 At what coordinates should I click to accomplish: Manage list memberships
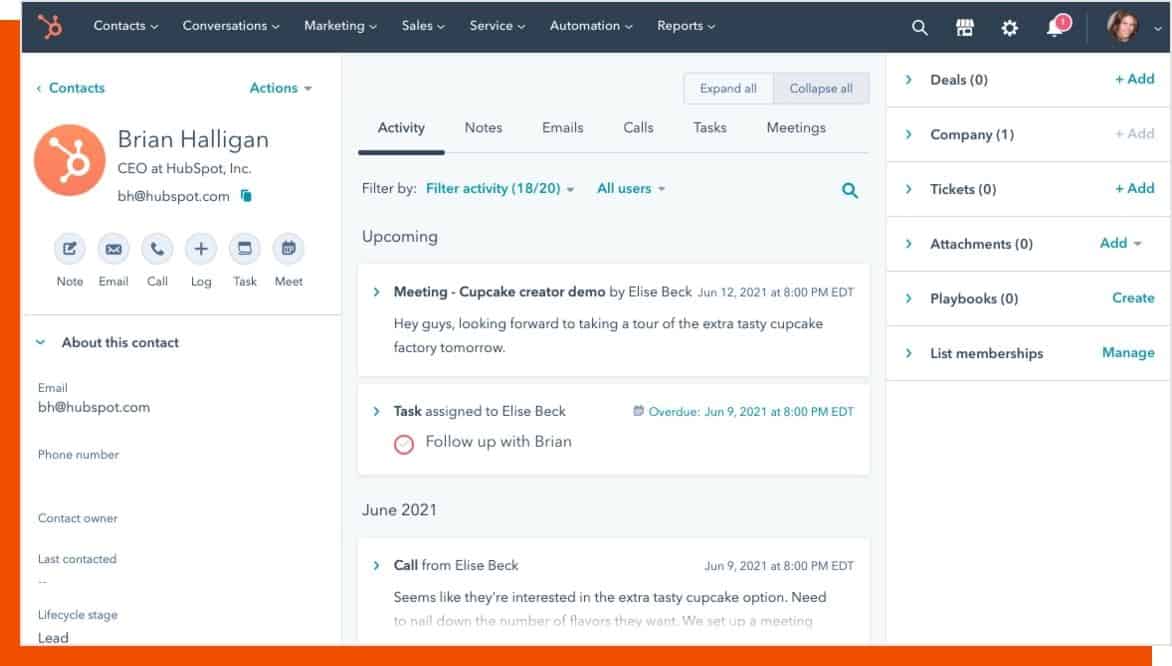pyautogui.click(x=1129, y=353)
